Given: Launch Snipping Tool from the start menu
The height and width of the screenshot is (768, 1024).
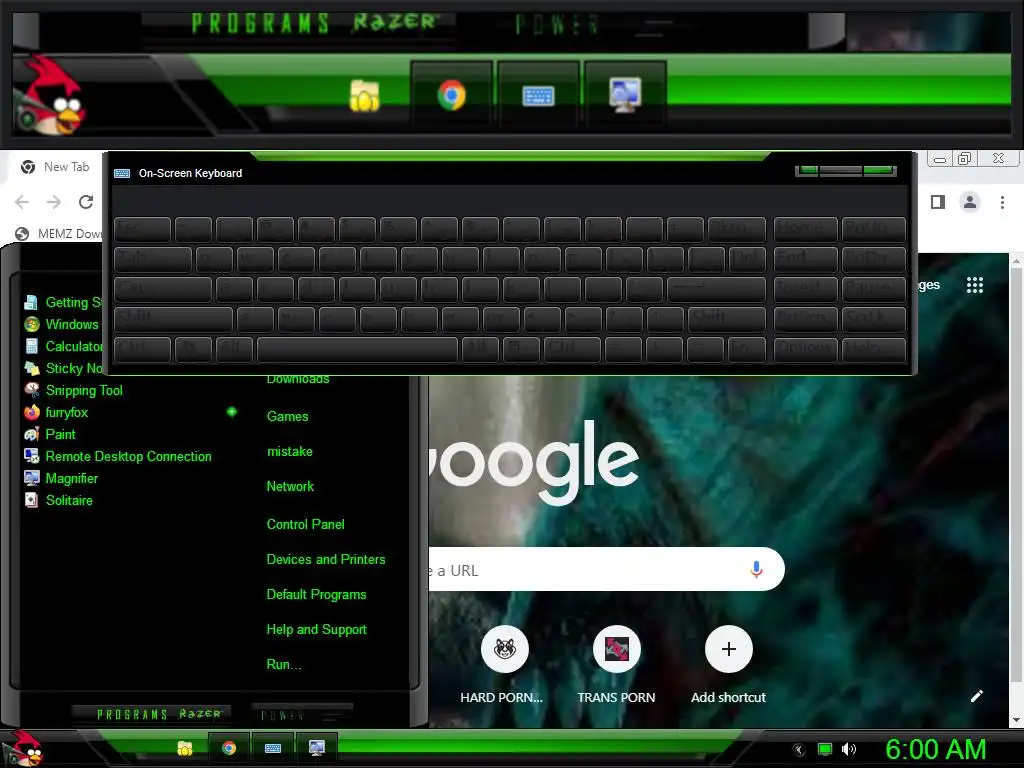Looking at the screenshot, I should 73,391.
